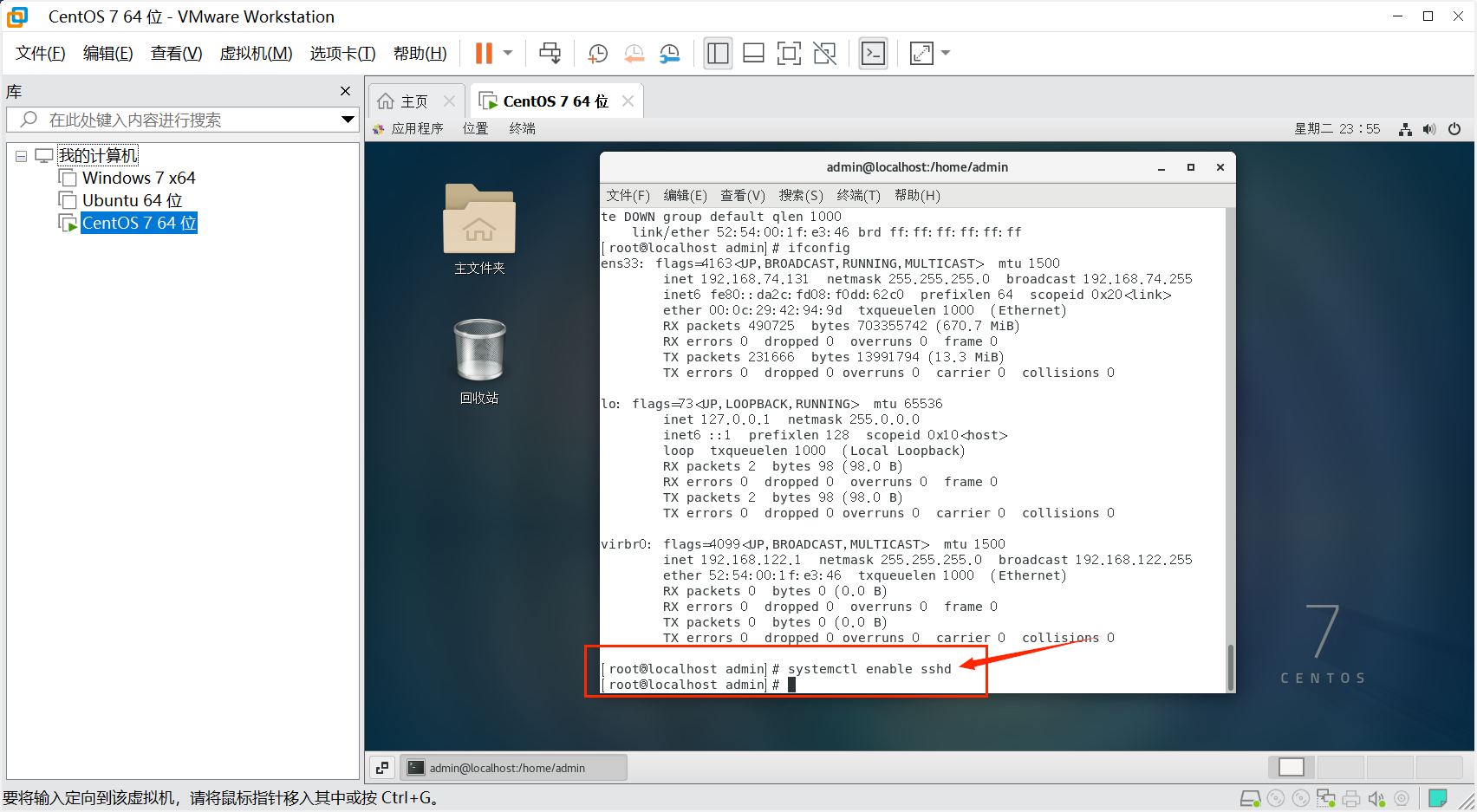Open the 帮助(H) menu in VMware
This screenshot has width=1477, height=812.
420,53
